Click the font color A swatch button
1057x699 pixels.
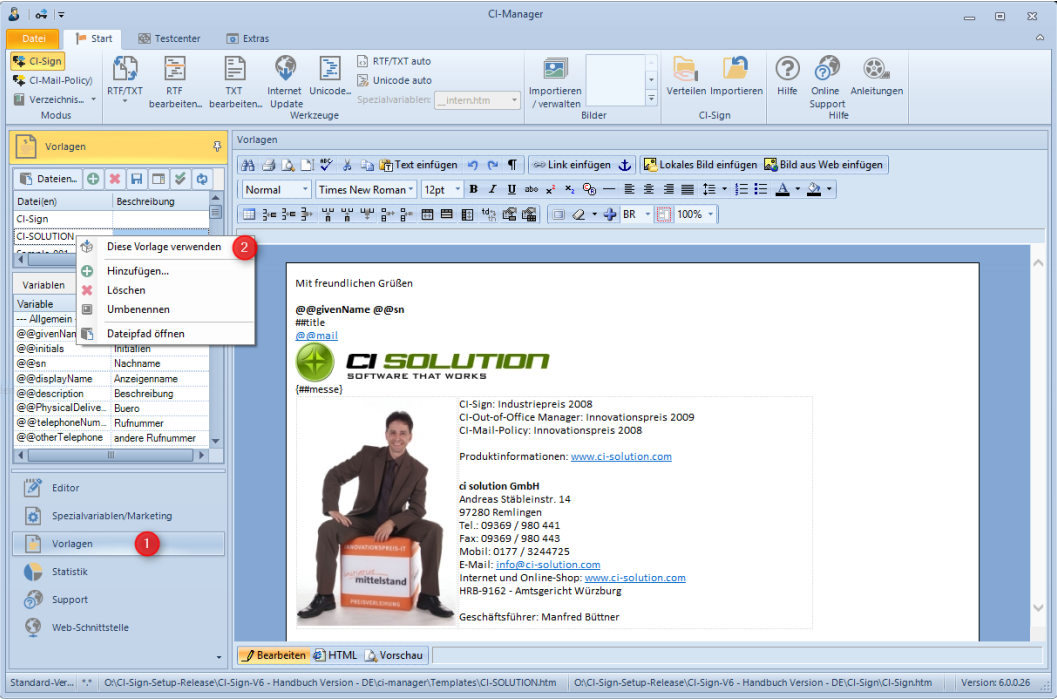click(x=783, y=189)
